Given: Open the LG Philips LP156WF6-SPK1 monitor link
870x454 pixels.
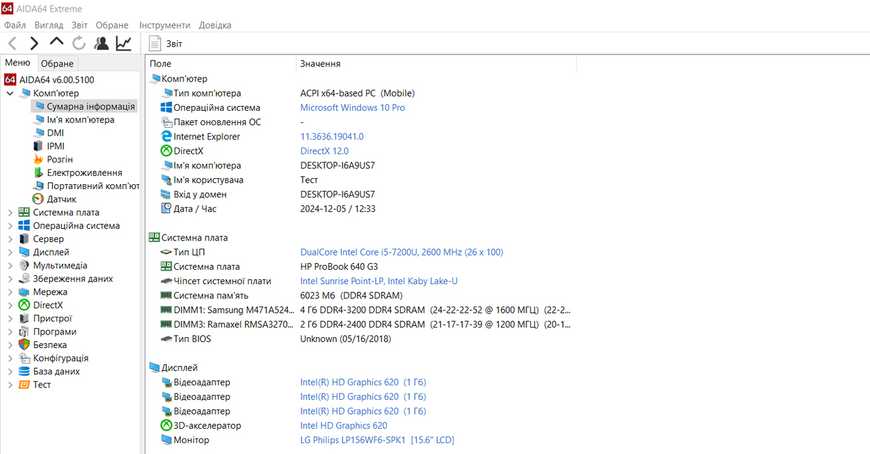Looking at the screenshot, I should point(377,440).
